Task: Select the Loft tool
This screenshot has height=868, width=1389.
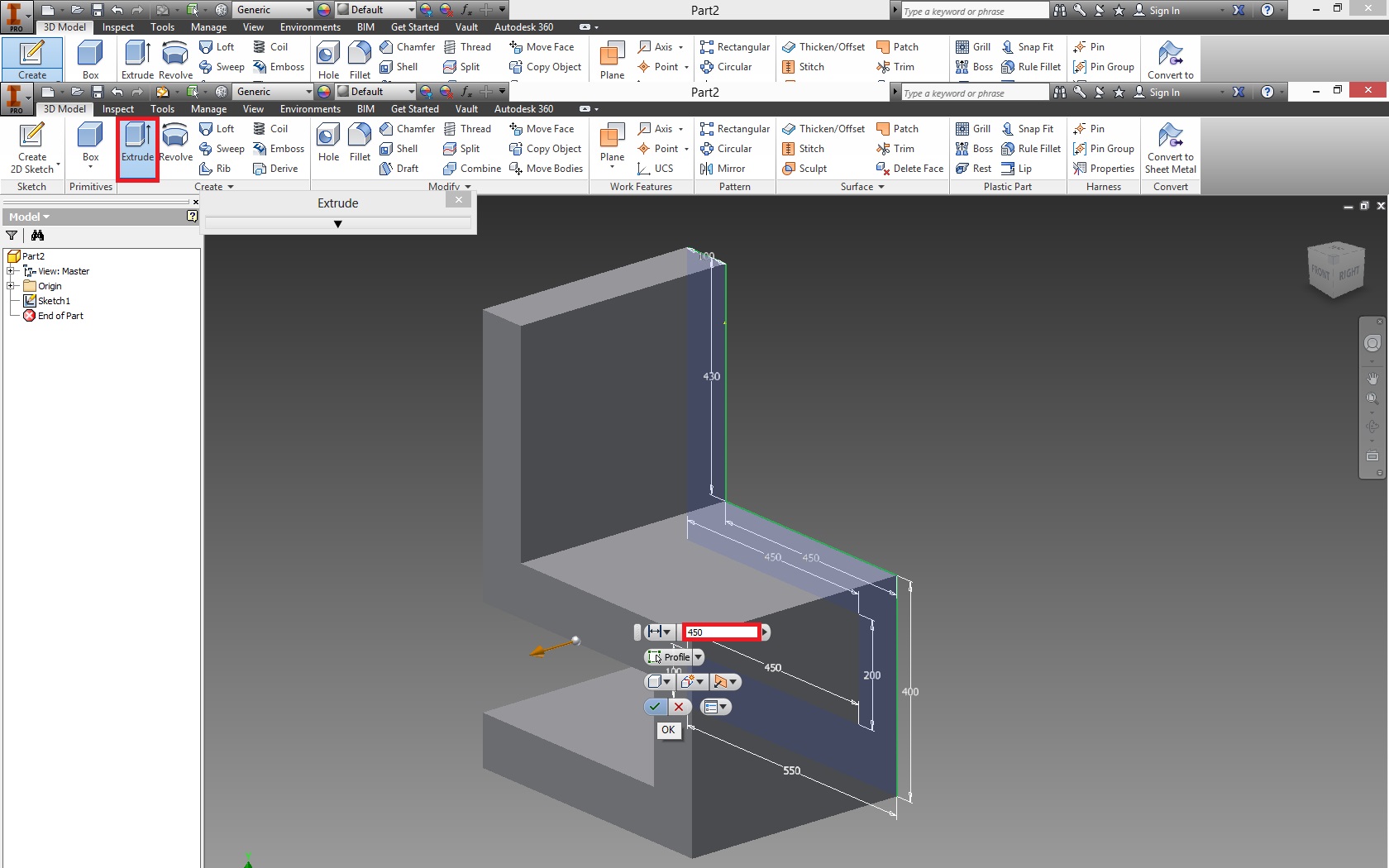Action: (x=217, y=128)
